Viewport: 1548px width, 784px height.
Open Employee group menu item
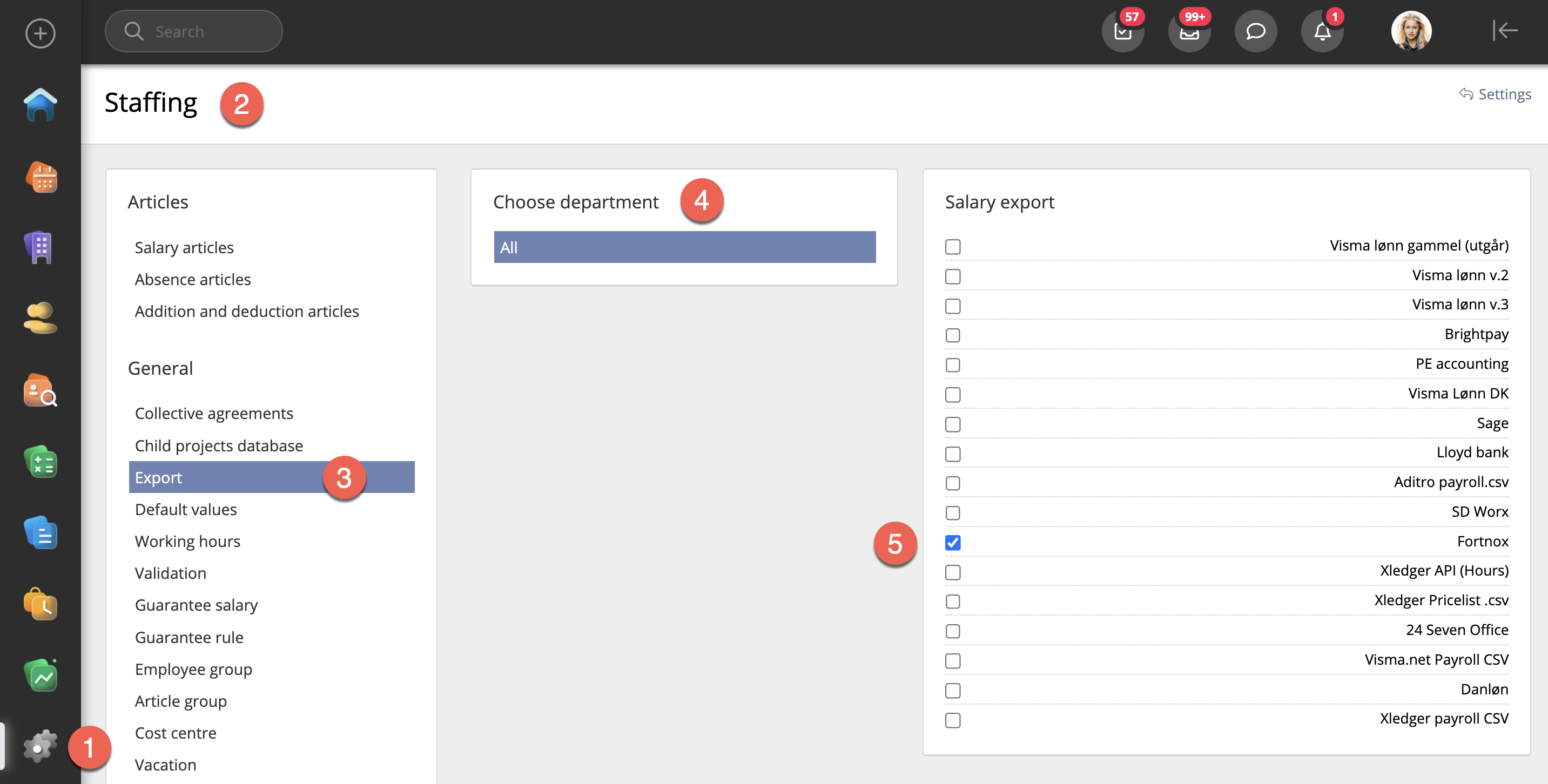(193, 669)
